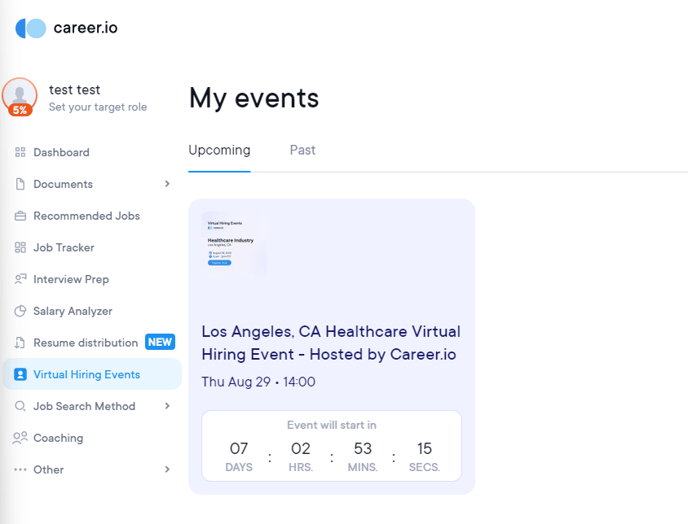Screen dimensions: 688x524
Task: Click the 'Thu Aug 29 · 14:00' date text
Action: (258, 382)
